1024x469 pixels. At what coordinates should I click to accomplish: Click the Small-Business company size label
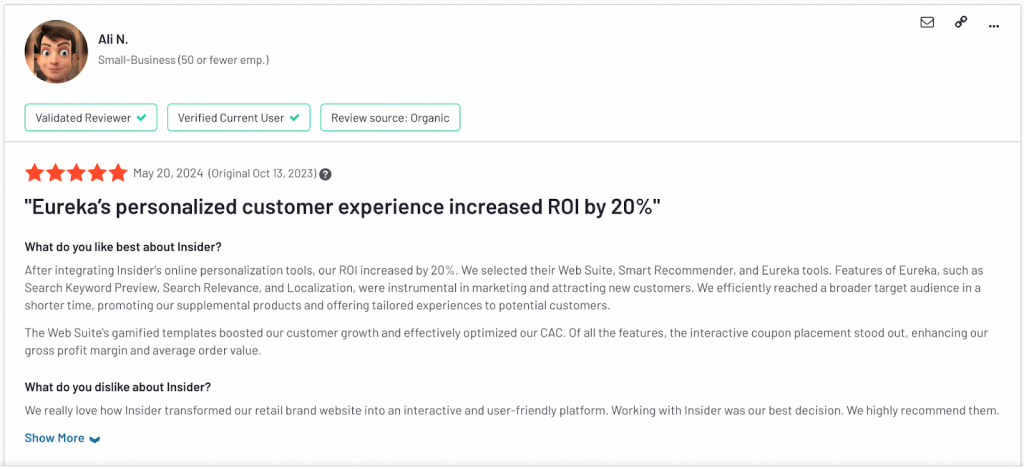(x=183, y=60)
